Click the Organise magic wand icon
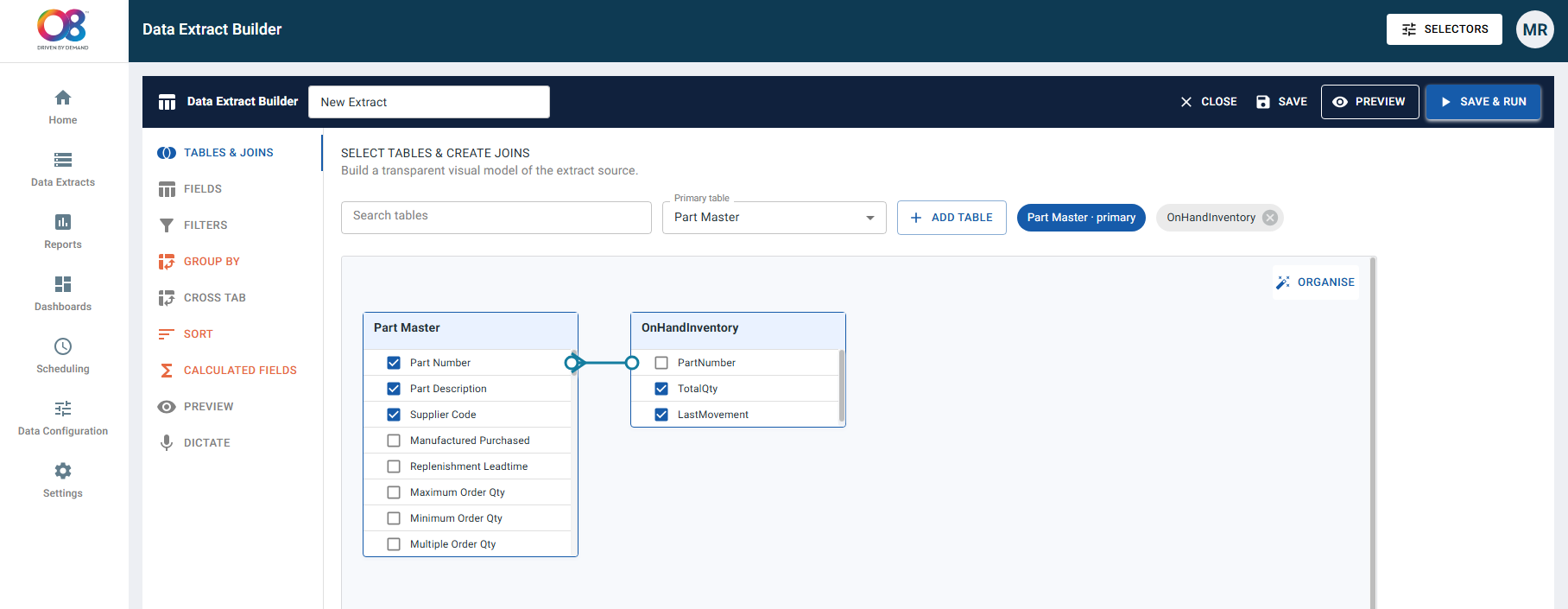1568x609 pixels. pos(1283,282)
